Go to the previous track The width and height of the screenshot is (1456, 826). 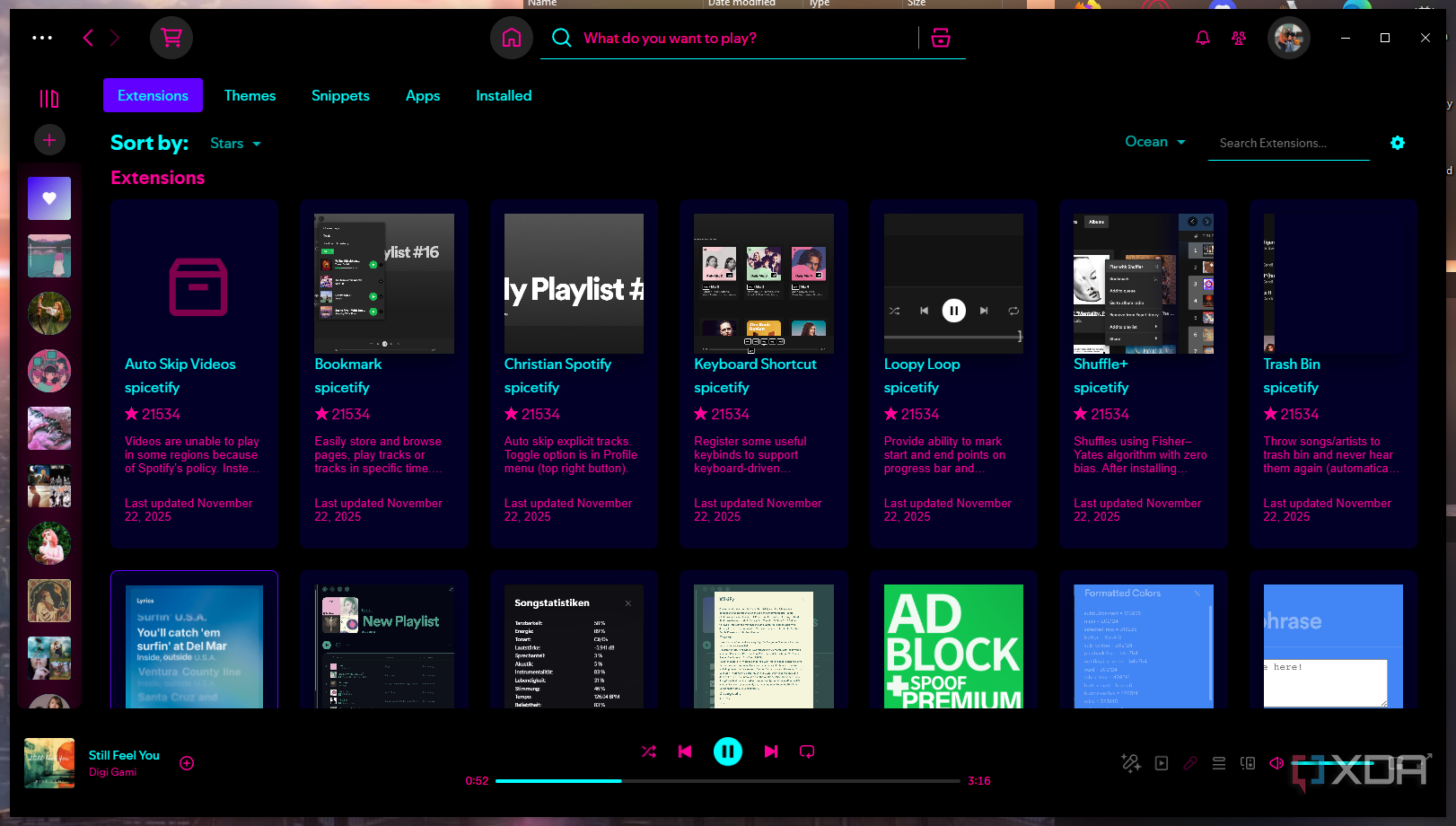[x=685, y=751]
